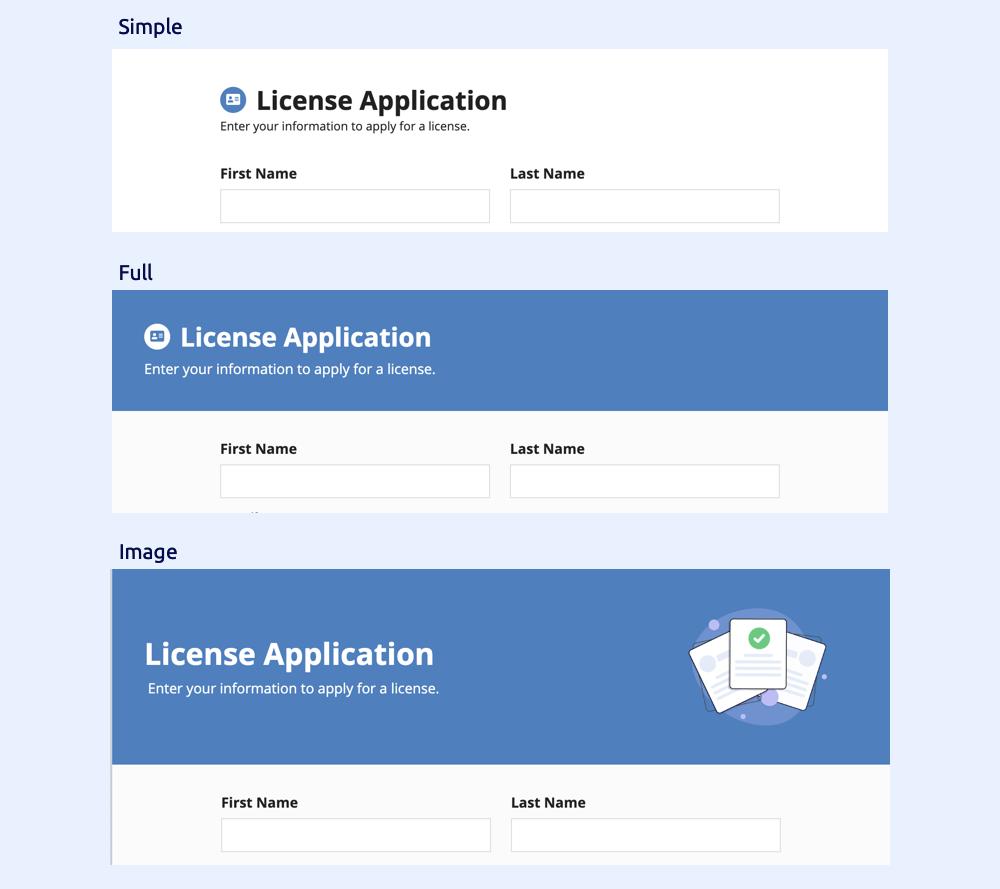Click the black License Application title in Simple
The height and width of the screenshot is (889, 1000).
click(x=381, y=101)
